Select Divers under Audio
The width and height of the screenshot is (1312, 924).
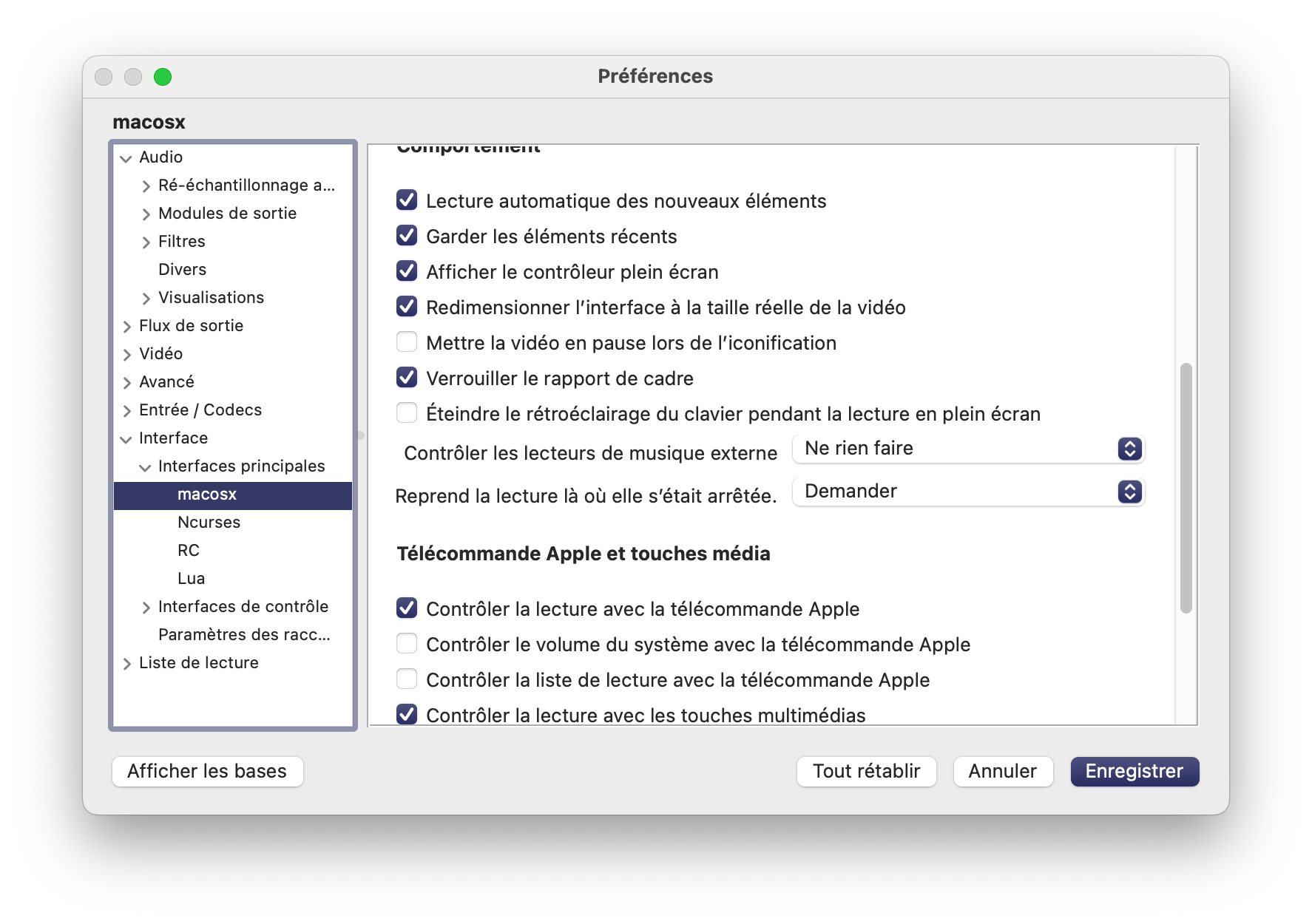182,269
